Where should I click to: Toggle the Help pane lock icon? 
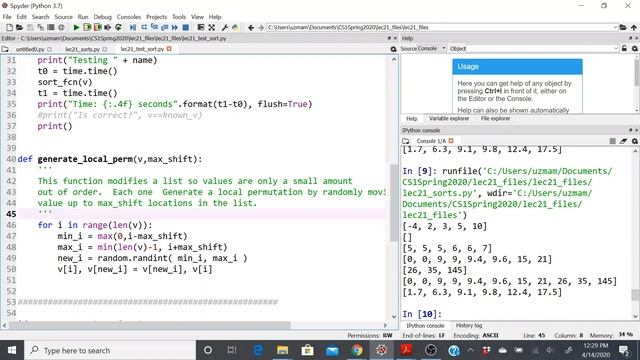[x=624, y=49]
